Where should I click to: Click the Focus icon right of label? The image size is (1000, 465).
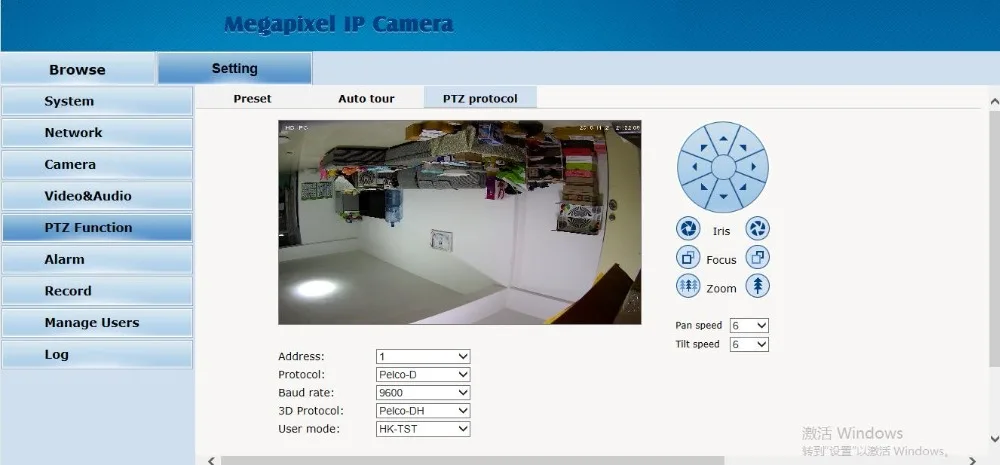click(x=758, y=258)
